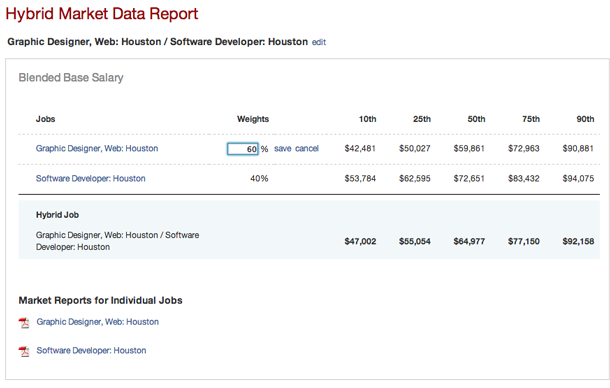Image resolution: width=610 pixels, height=388 pixels.
Task: Save the weight change
Action: pyautogui.click(x=283, y=149)
